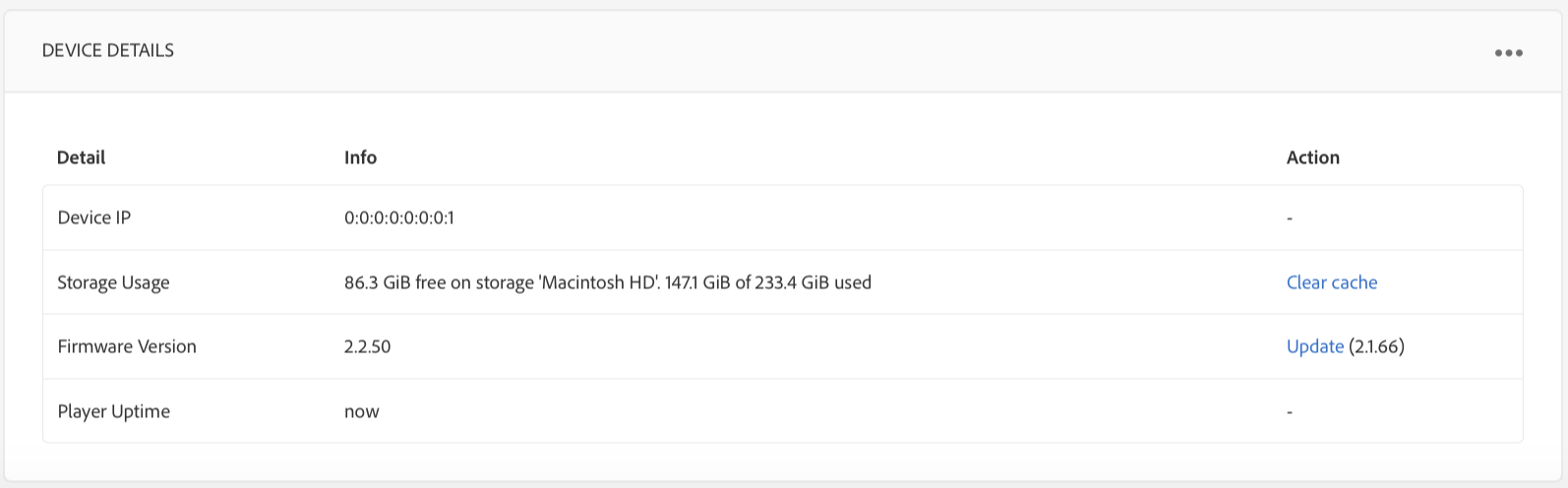The width and height of the screenshot is (1568, 488).
Task: Select the Firmware Version row label
Action: (x=127, y=346)
